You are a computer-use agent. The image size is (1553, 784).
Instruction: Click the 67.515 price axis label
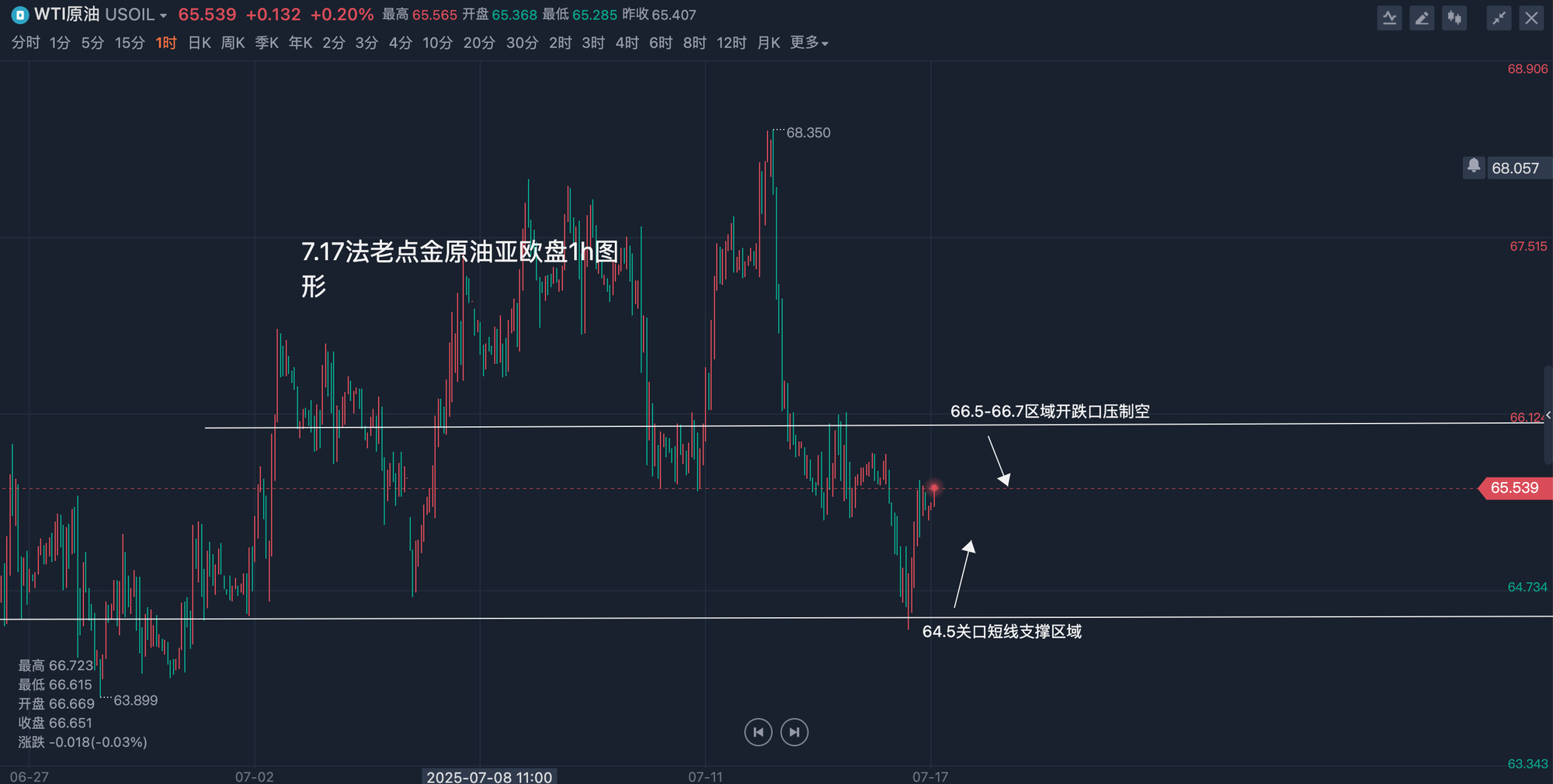(1528, 247)
